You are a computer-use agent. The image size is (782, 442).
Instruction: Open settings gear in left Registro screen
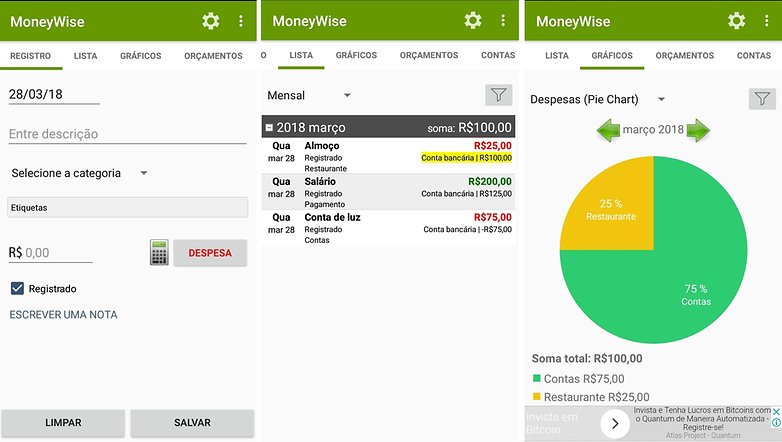coord(210,21)
